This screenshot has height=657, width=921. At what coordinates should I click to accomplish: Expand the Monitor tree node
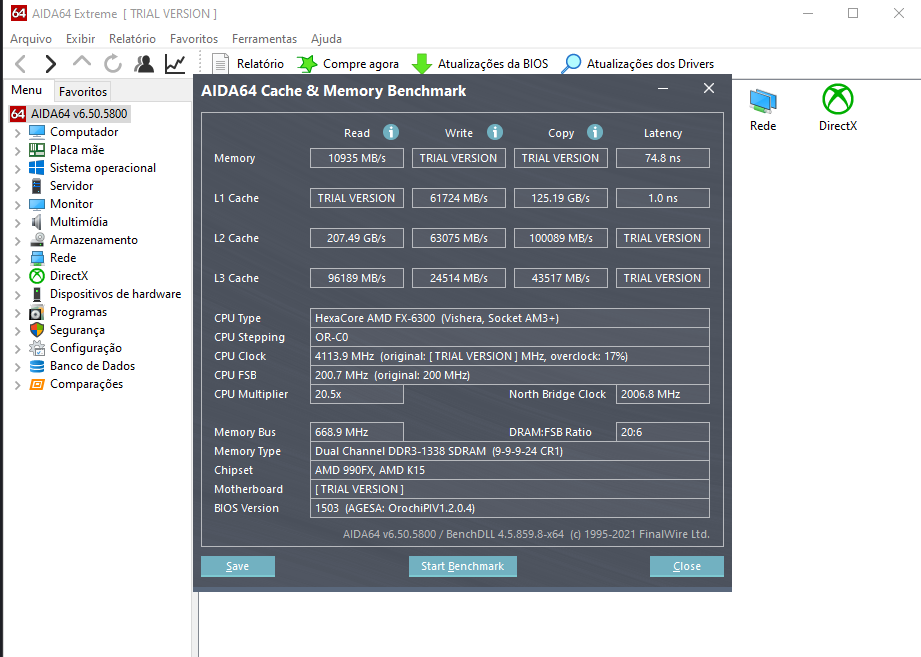click(x=17, y=205)
